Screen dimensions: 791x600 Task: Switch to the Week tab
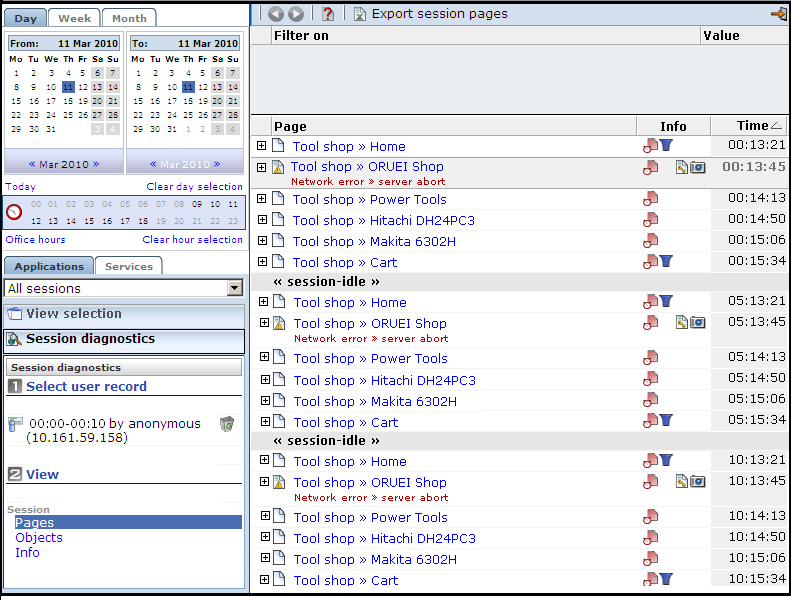(x=75, y=18)
